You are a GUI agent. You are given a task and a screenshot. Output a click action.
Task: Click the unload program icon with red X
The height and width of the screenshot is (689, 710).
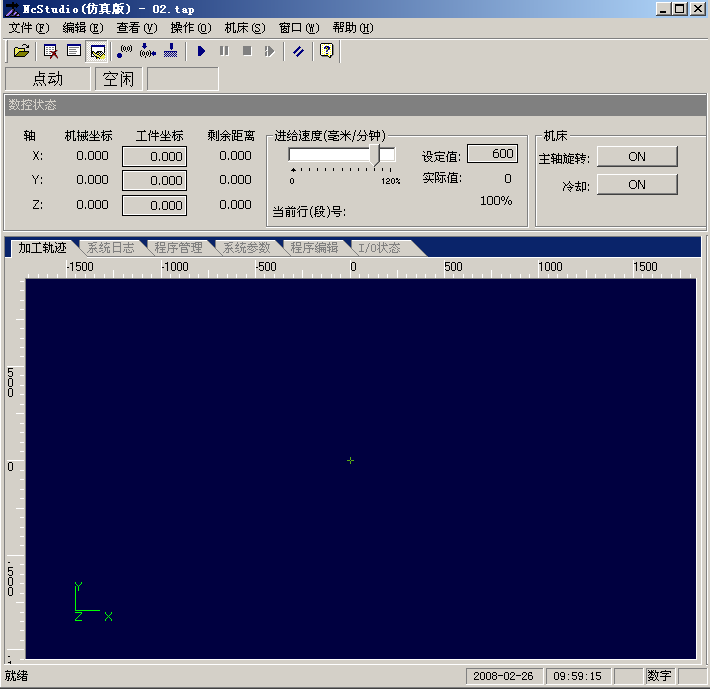(51, 51)
